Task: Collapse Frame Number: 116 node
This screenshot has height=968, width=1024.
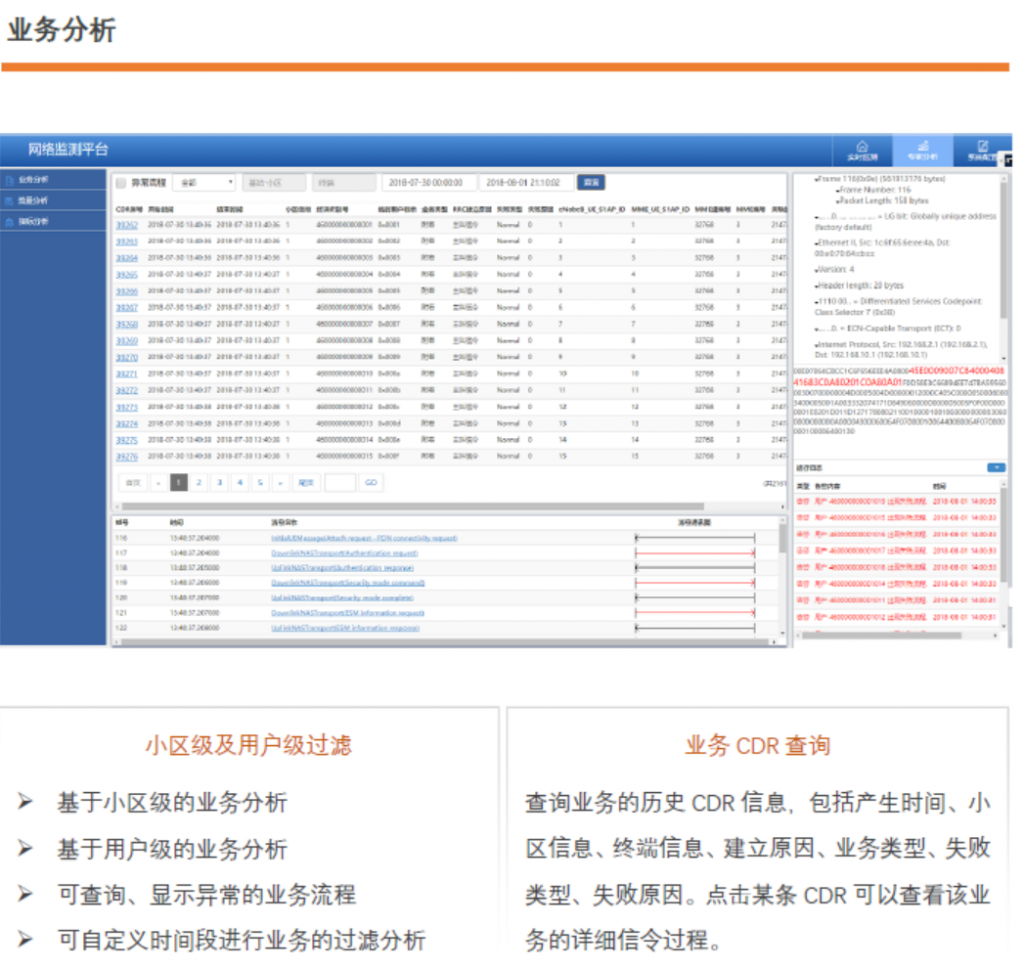Action: (x=837, y=190)
